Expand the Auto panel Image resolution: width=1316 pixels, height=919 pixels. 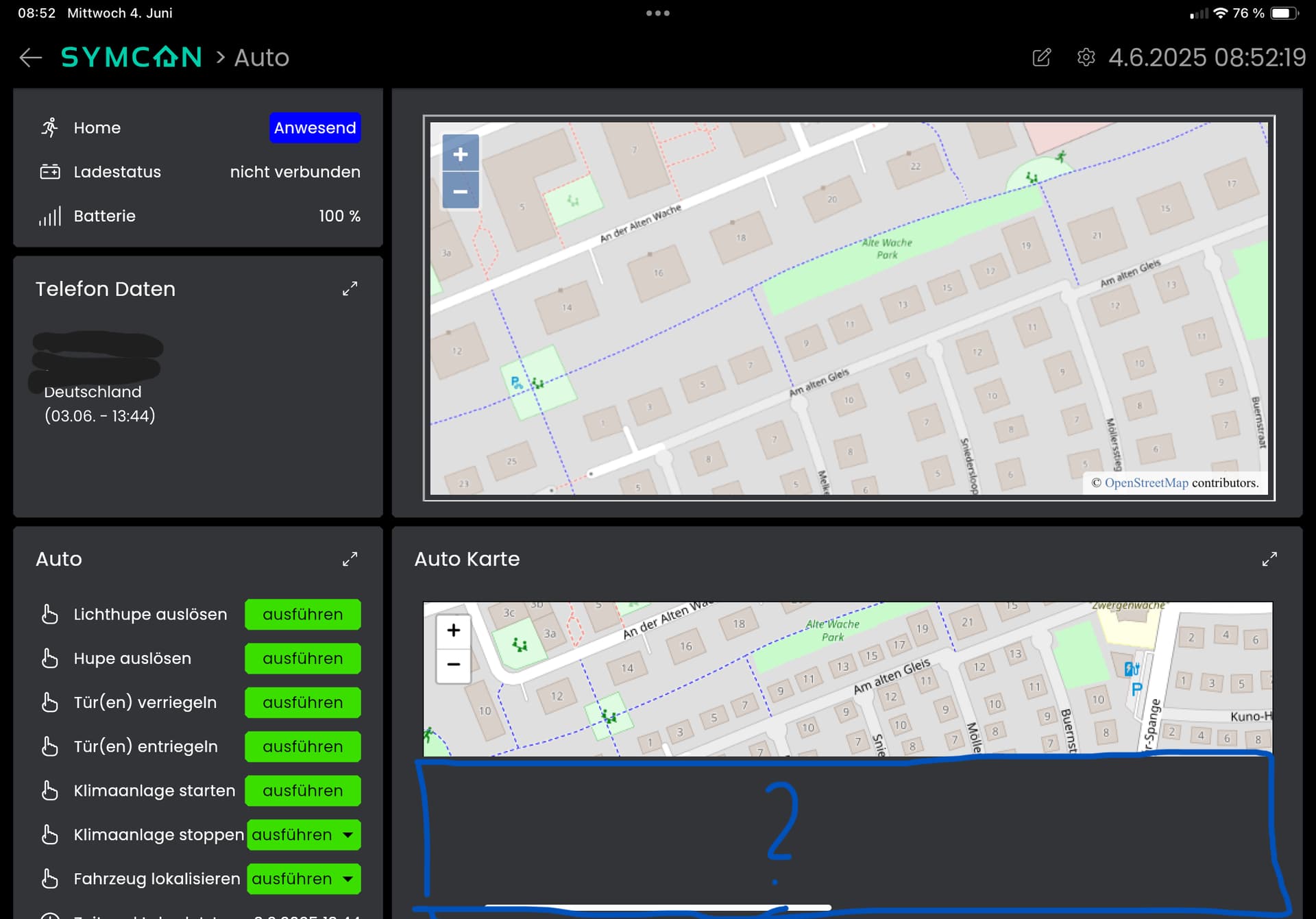(350, 559)
